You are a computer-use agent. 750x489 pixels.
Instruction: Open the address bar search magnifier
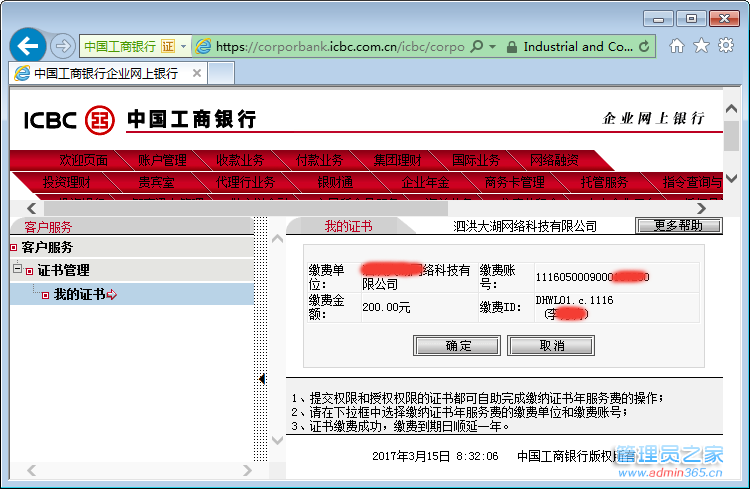point(477,46)
